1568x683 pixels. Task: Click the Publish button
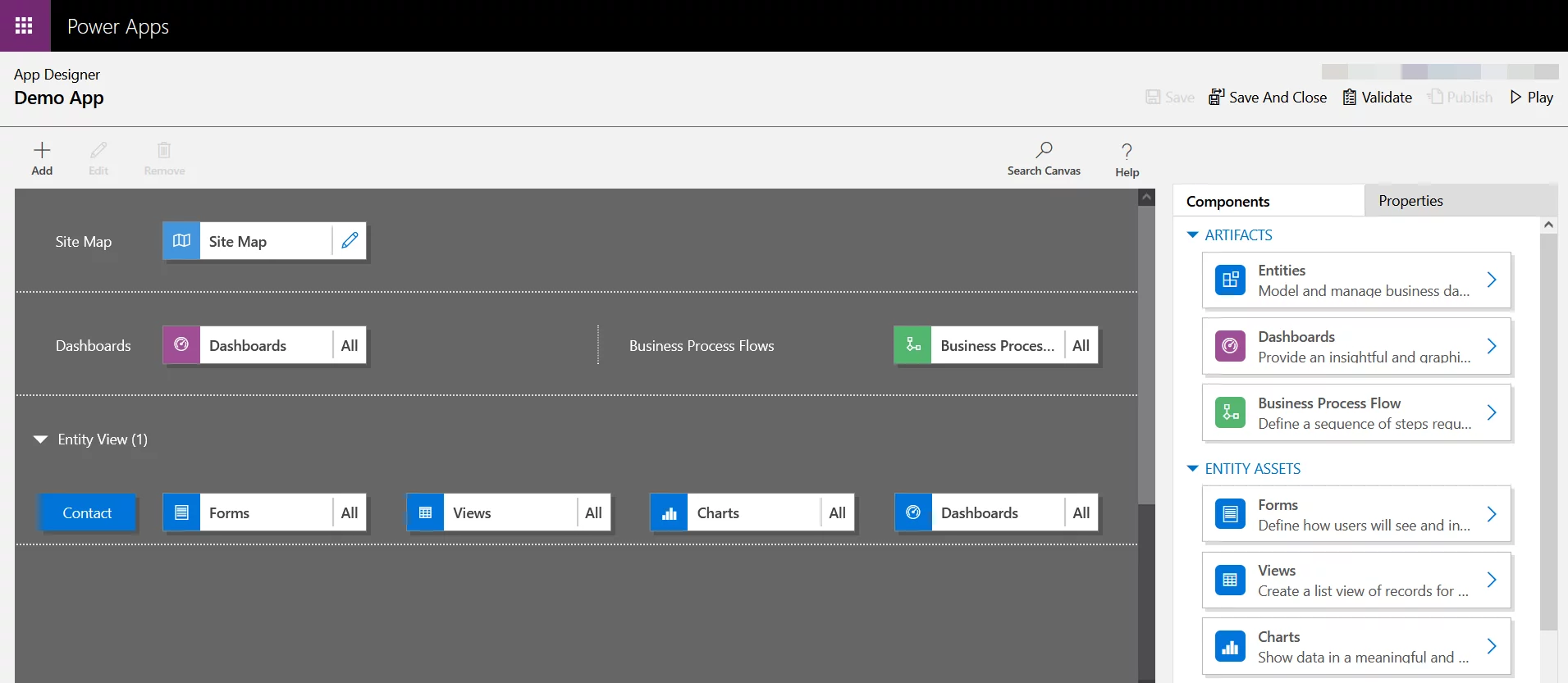1461,97
